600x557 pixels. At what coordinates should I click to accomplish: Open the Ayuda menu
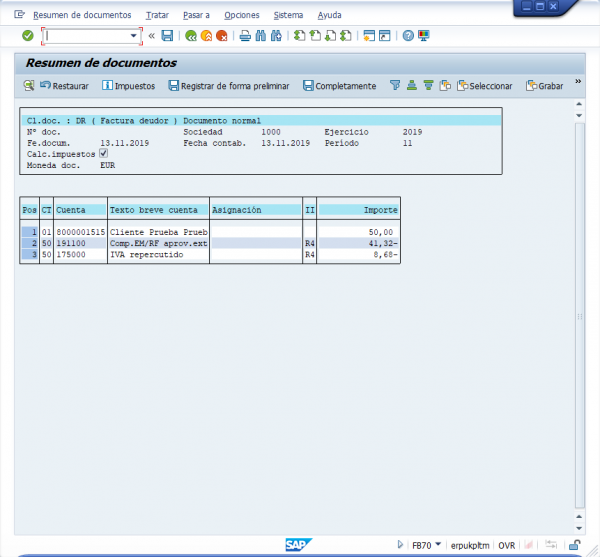(x=329, y=15)
